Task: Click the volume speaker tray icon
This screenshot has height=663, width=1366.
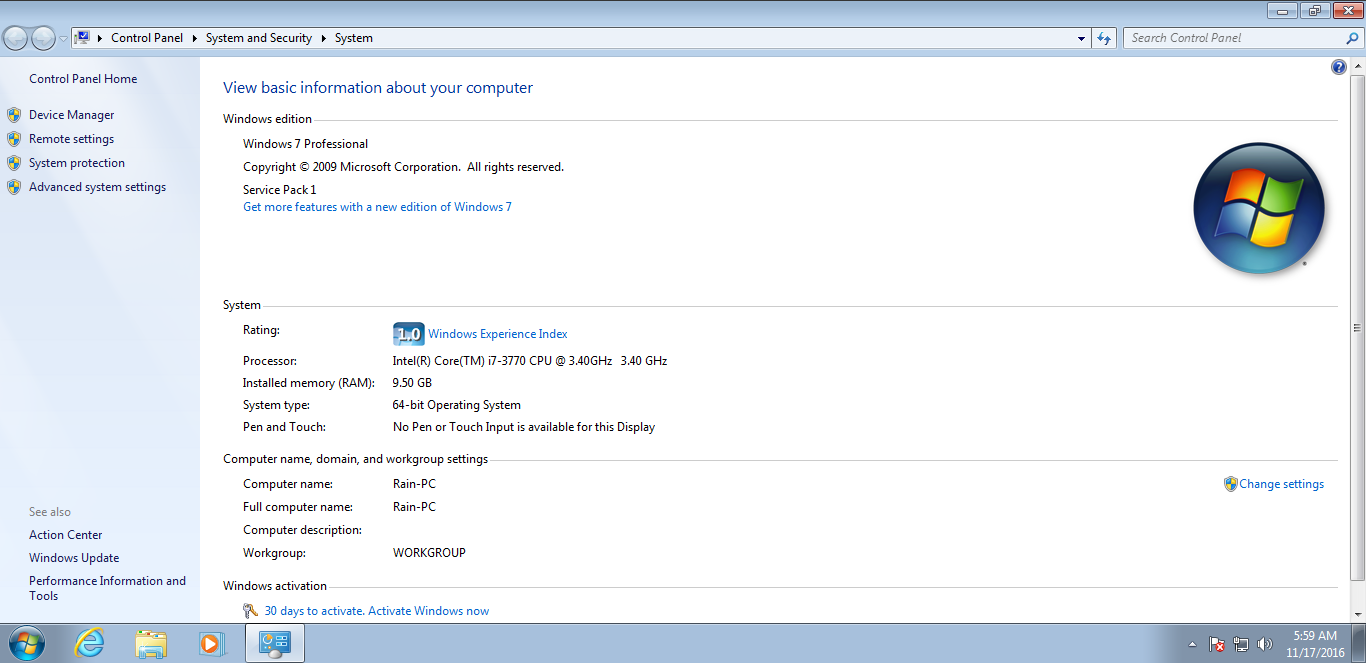Action: click(1265, 644)
